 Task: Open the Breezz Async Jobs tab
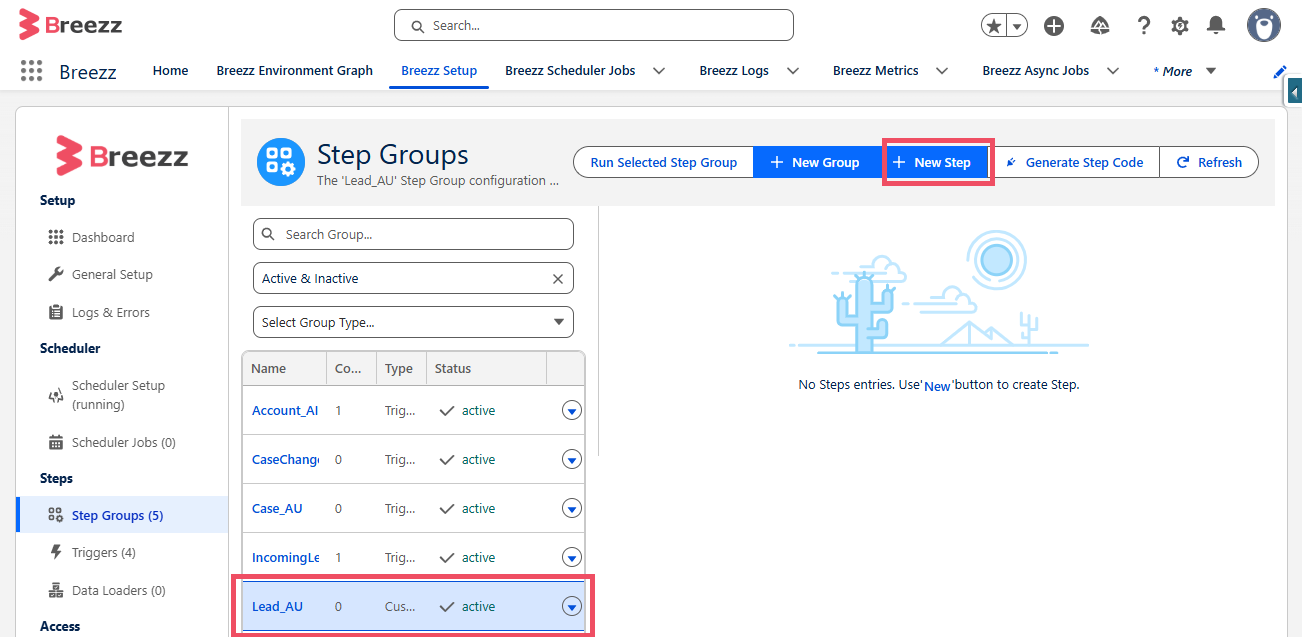[x=1035, y=71]
